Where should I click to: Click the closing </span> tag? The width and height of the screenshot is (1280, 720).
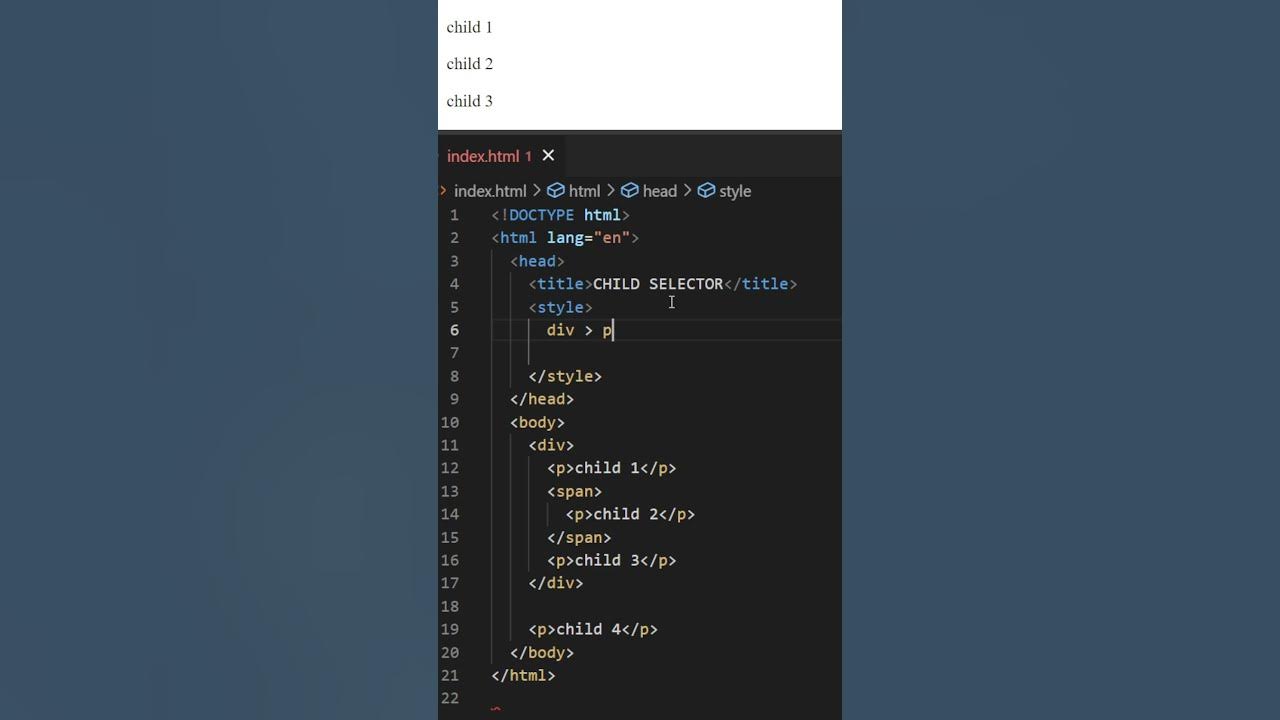[x=579, y=537]
